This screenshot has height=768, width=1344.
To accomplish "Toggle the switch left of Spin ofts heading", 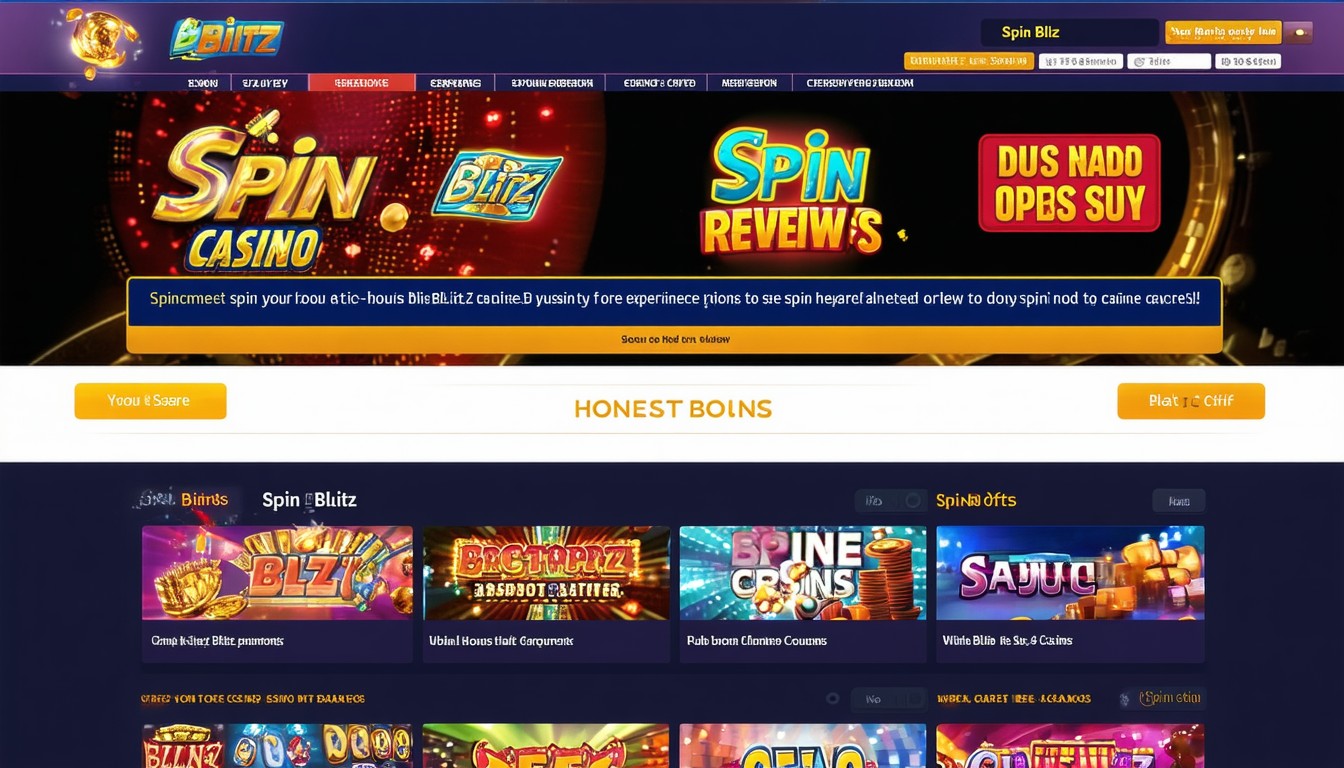I will pyautogui.click(x=890, y=501).
